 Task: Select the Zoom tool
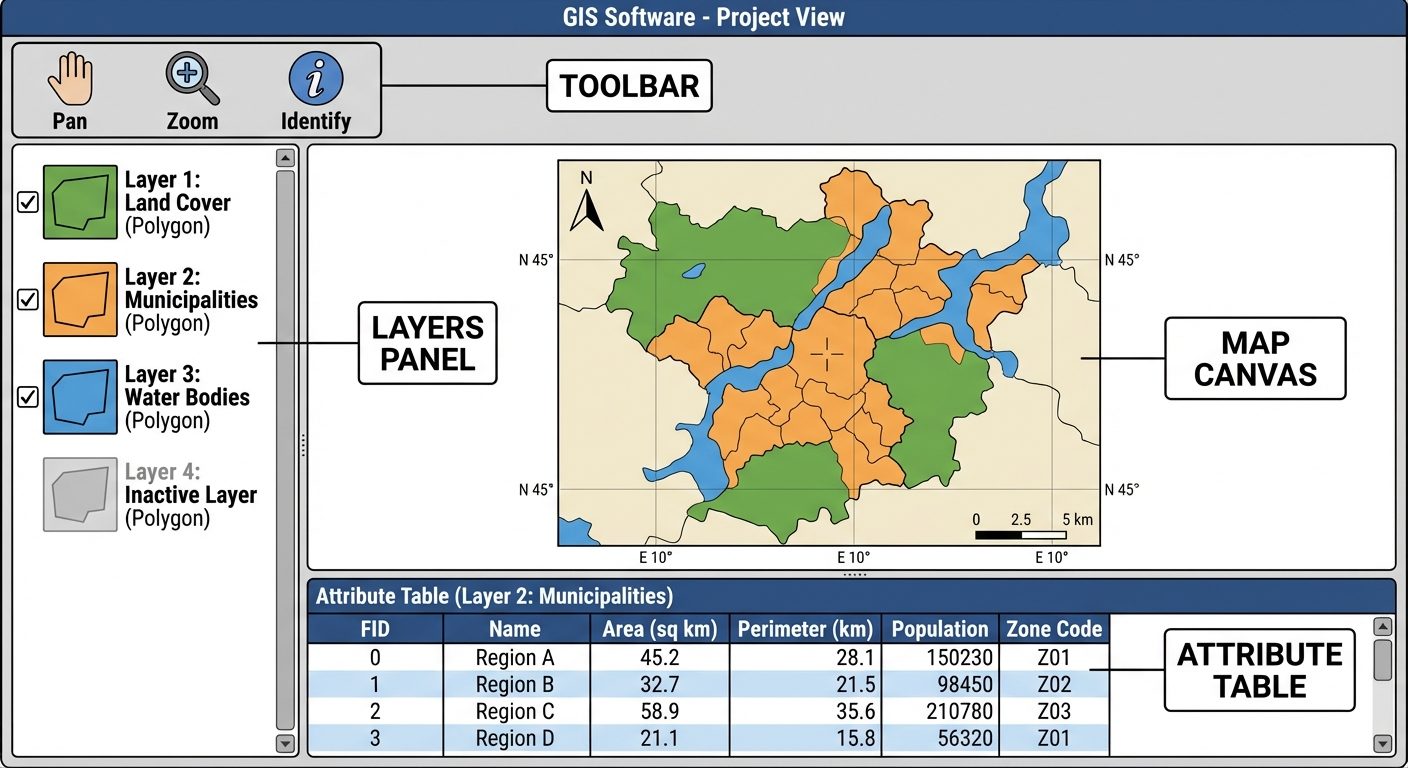pos(191,75)
